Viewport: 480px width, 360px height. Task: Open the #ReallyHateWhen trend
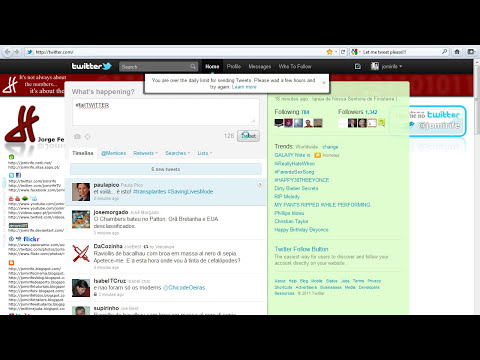pos(294,163)
